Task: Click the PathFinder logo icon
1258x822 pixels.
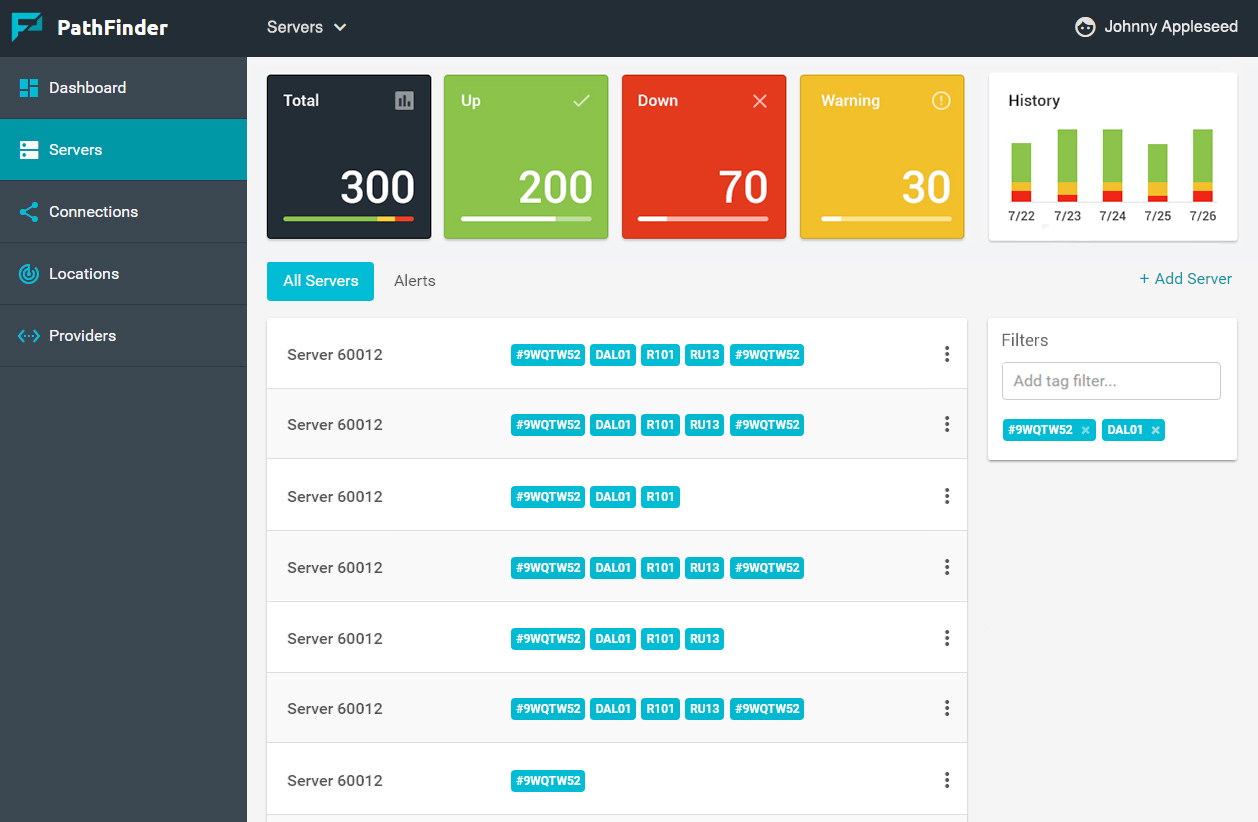Action: [x=27, y=27]
